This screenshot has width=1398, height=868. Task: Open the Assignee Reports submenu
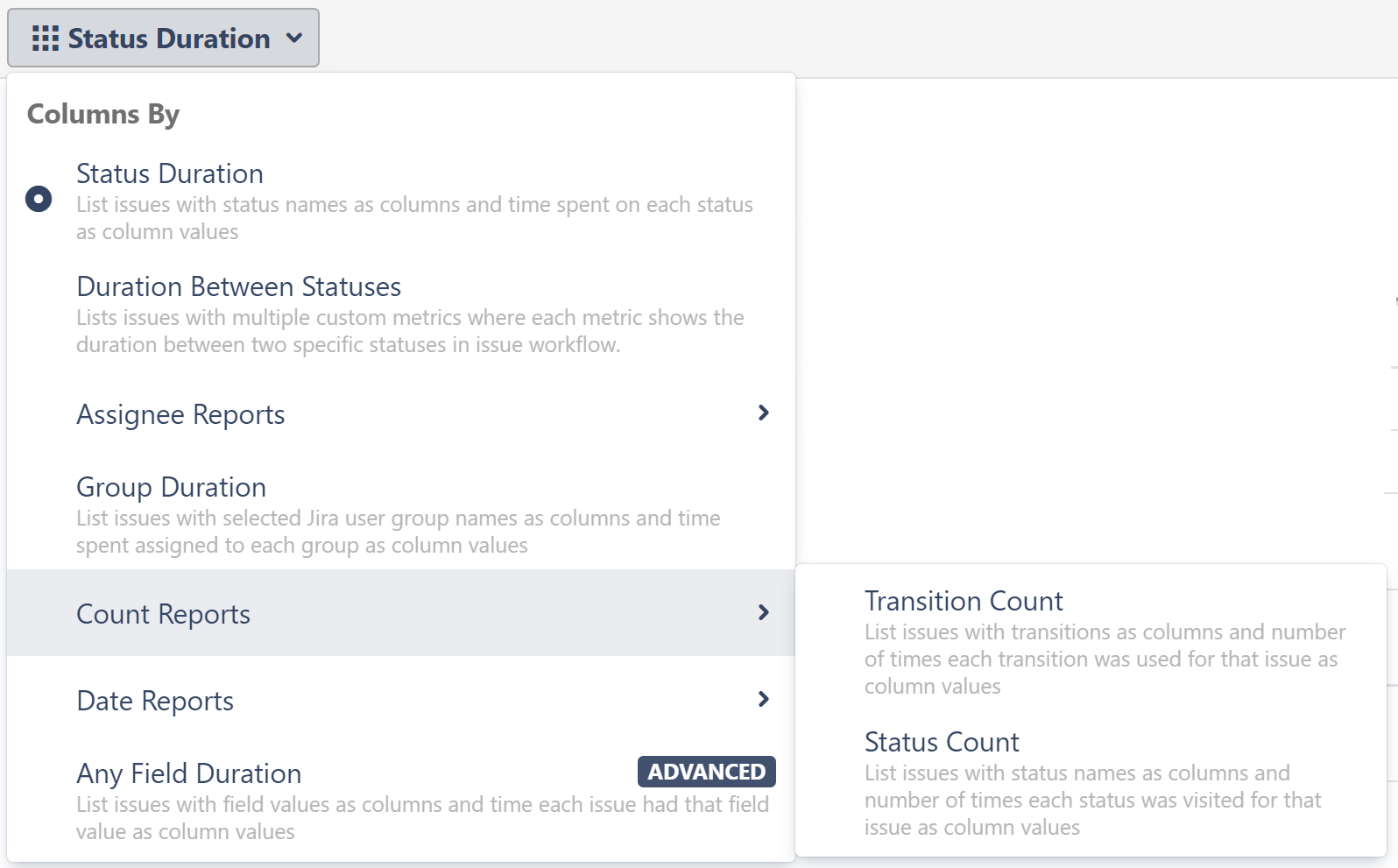180,414
